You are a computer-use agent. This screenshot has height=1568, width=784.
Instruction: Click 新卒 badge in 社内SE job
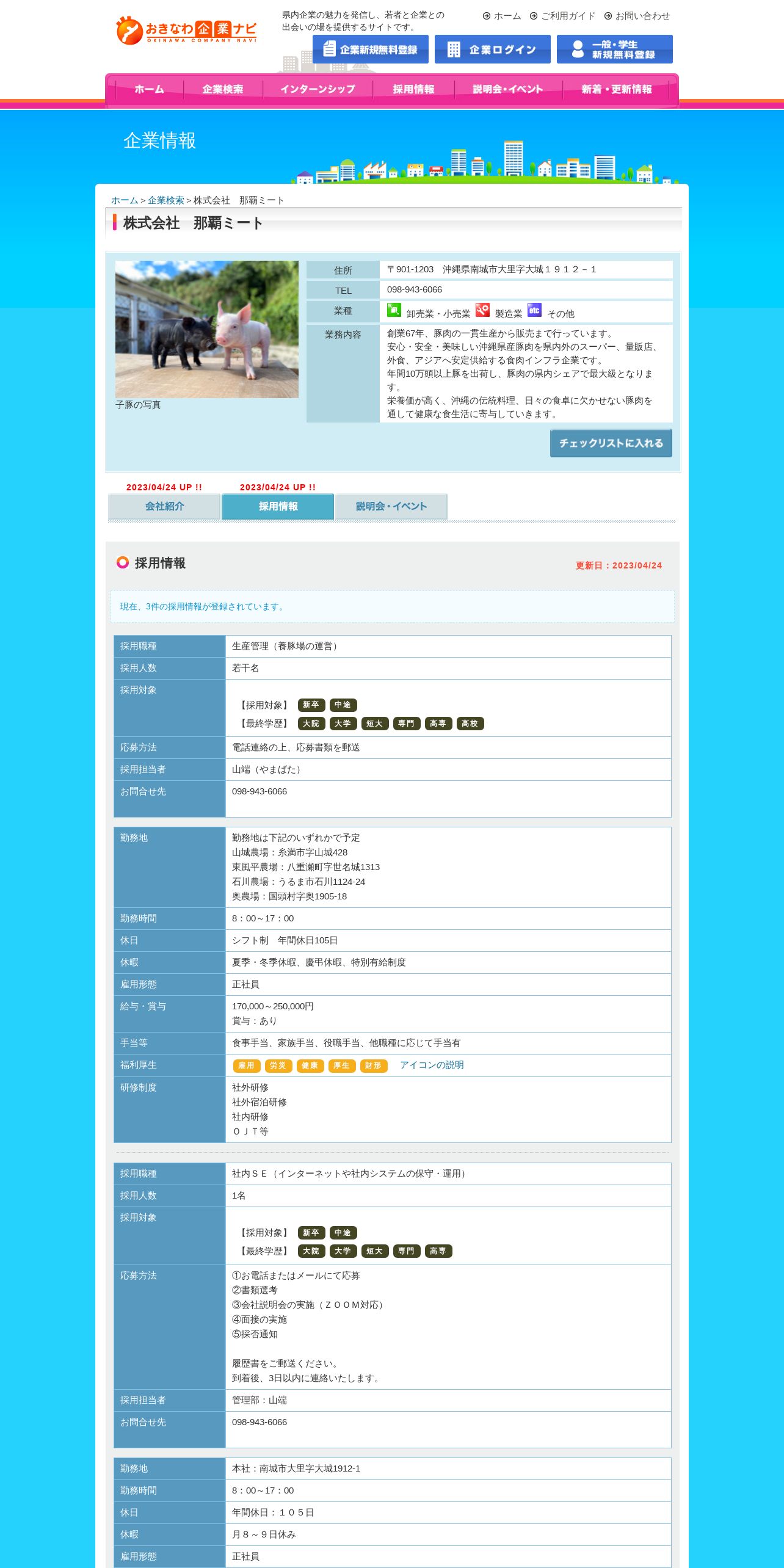pos(311,1232)
